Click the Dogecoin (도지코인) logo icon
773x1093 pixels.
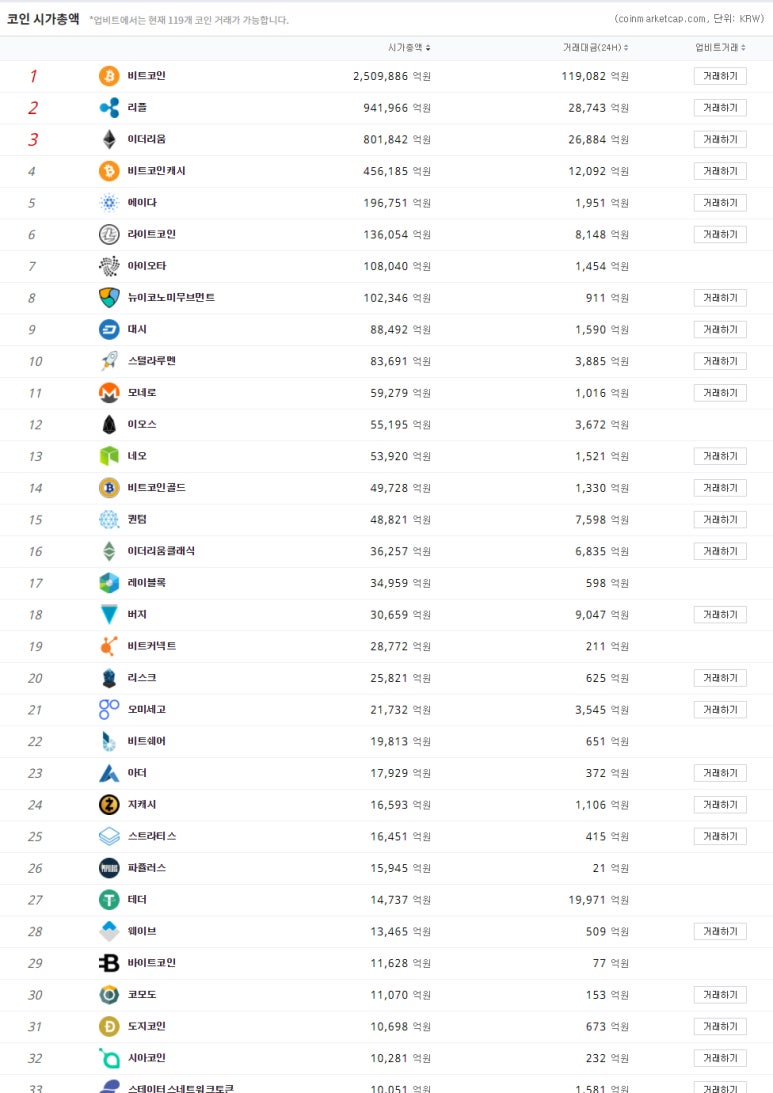[x=109, y=1026]
